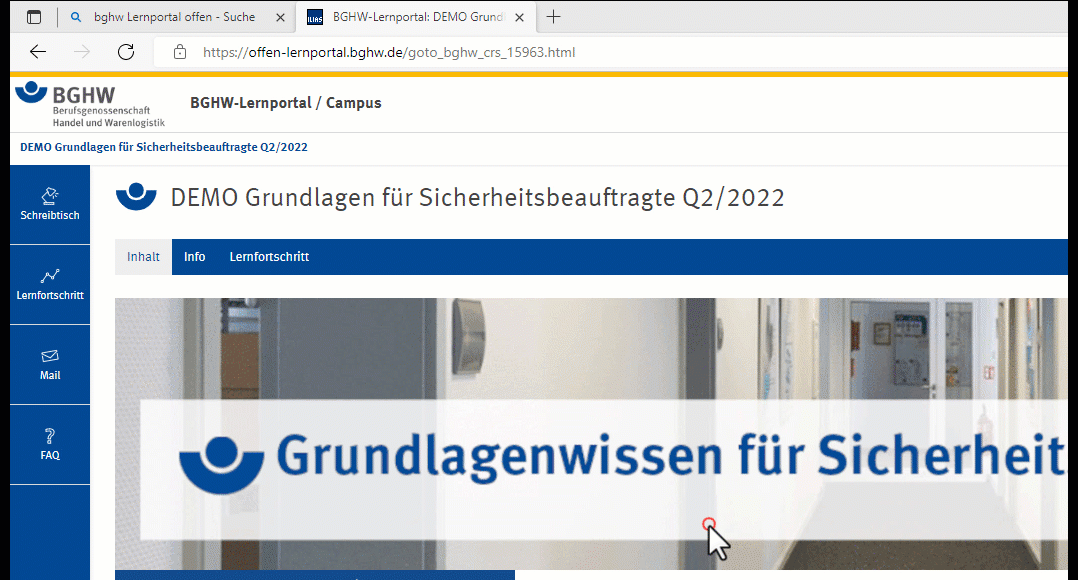
Task: Select the 'BGHW-Lernportal: DEMO Grund' browser tab
Action: pyautogui.click(x=417, y=17)
